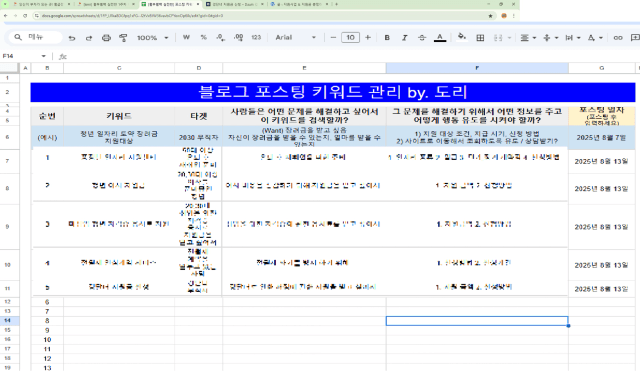Apply the currency (₩) number format

pyautogui.click(x=186, y=38)
